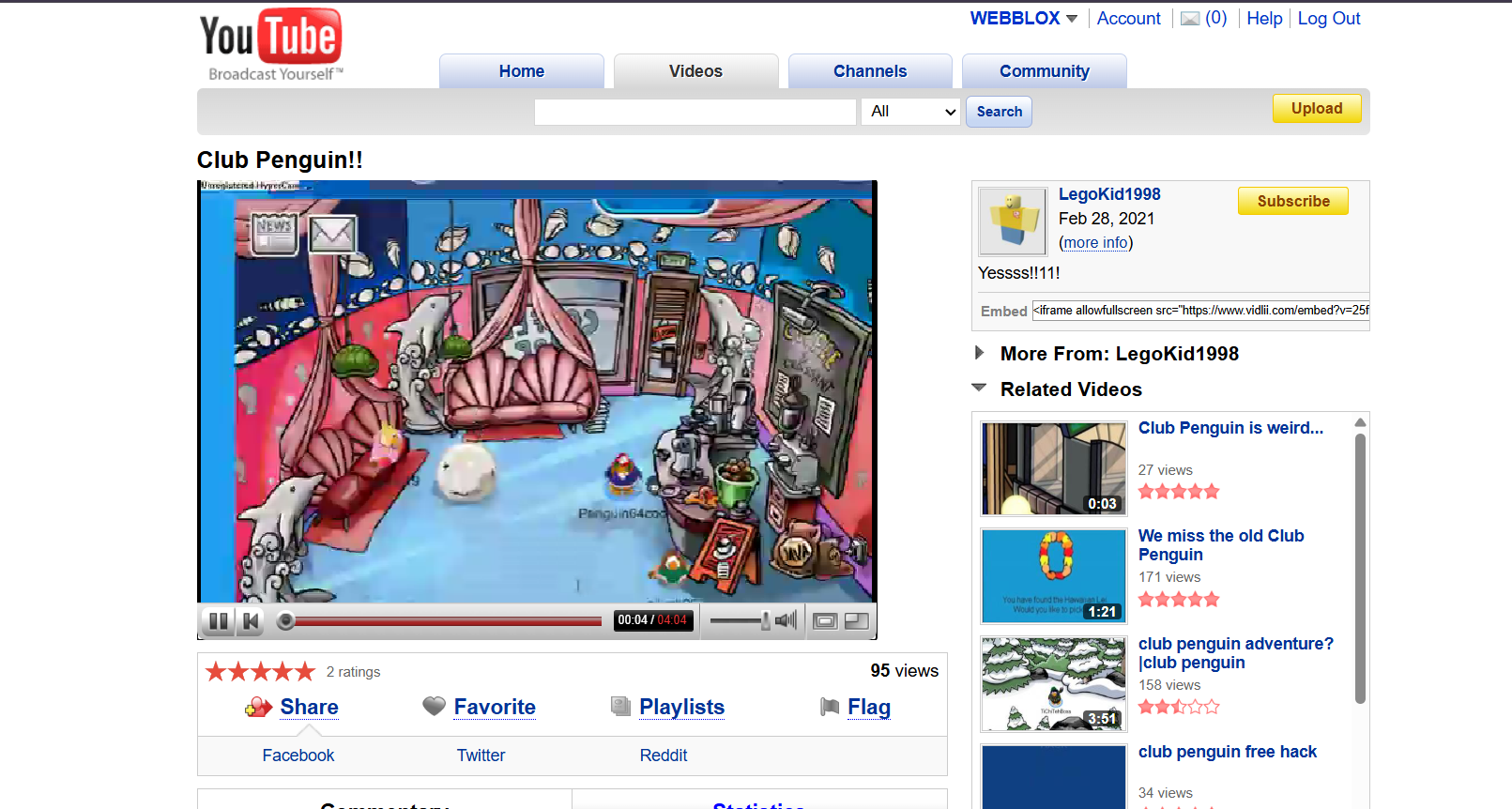The width and height of the screenshot is (1512, 809).
Task: Switch to fullscreen with the expand icon
Action: pyautogui.click(x=857, y=621)
